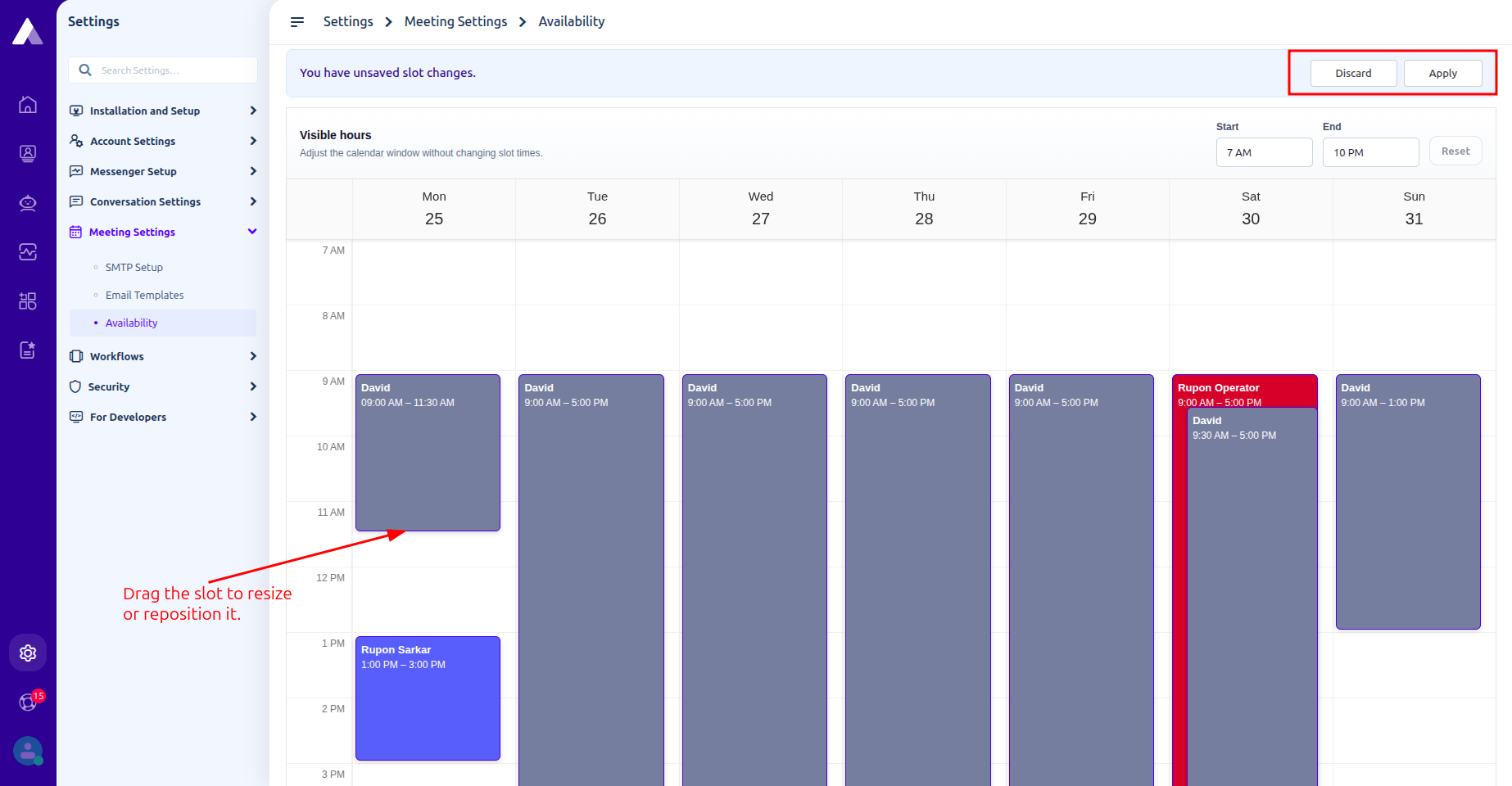Click the For Developers code icon
The height and width of the screenshot is (786, 1512).
(x=76, y=417)
